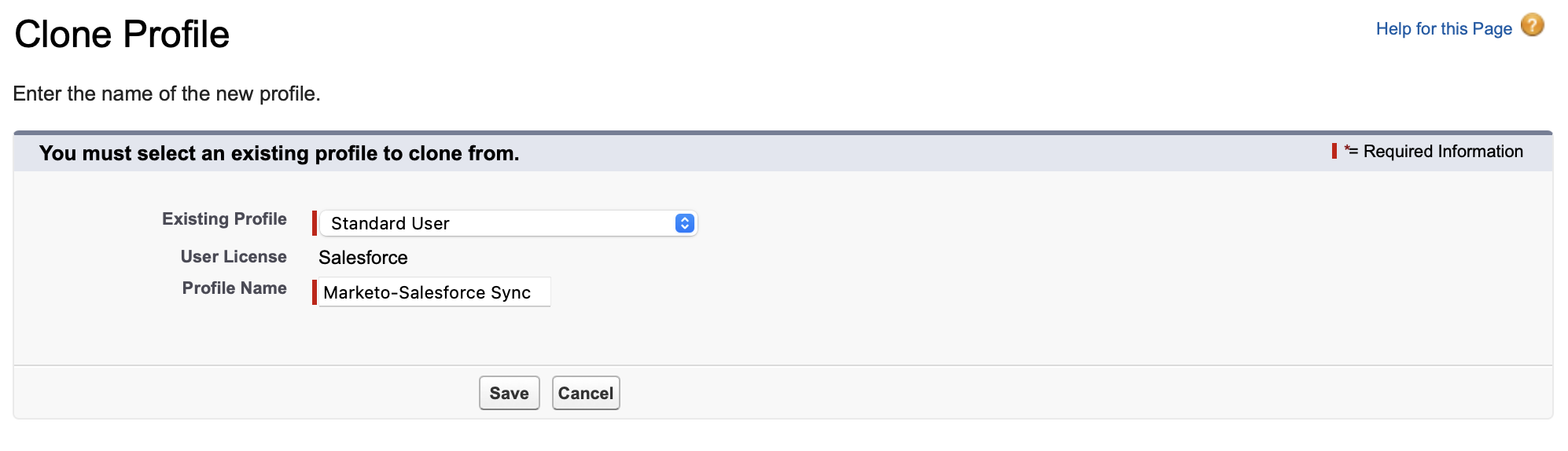1568x451 pixels.
Task: Click the 'Enter the name of the new profile' text
Action: [167, 94]
